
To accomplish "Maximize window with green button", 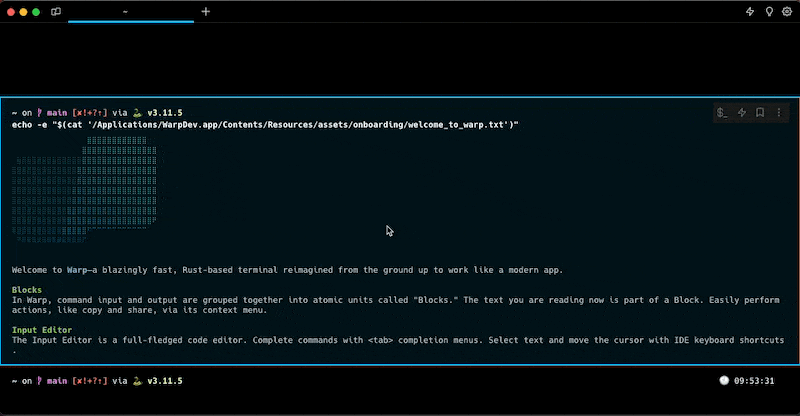I will [36, 12].
